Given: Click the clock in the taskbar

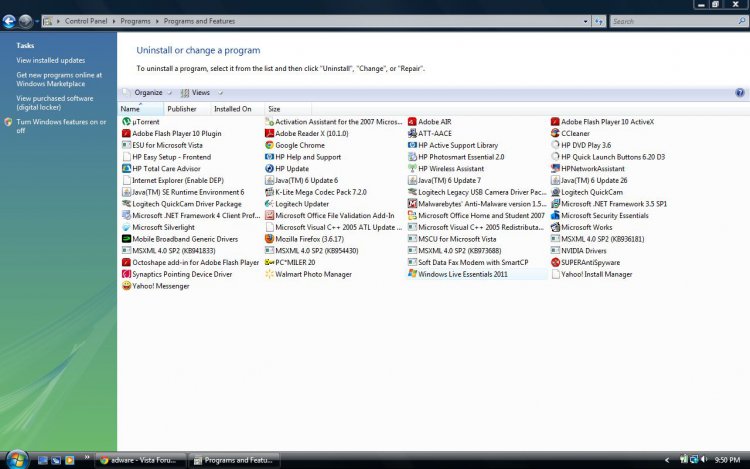Looking at the screenshot, I should (728, 460).
